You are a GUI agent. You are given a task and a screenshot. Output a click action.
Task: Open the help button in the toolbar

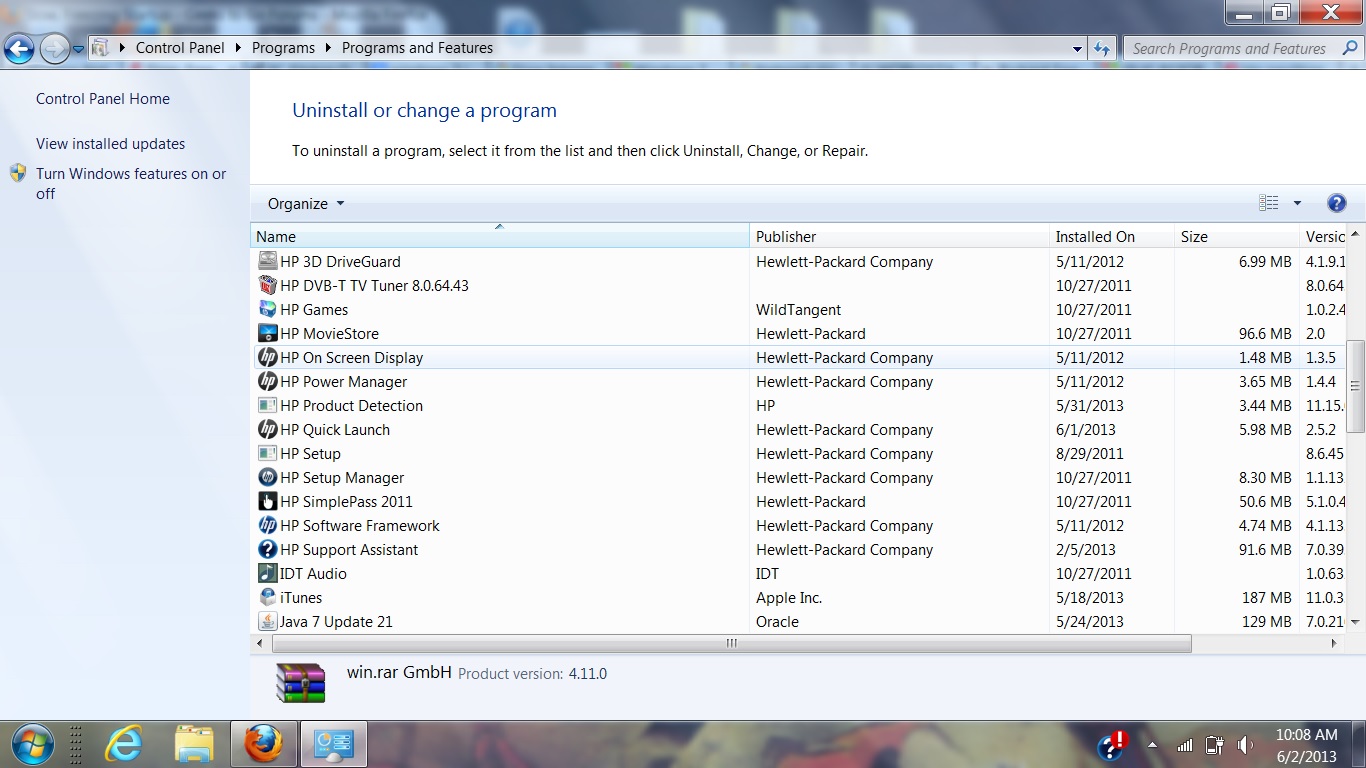pyautogui.click(x=1336, y=203)
